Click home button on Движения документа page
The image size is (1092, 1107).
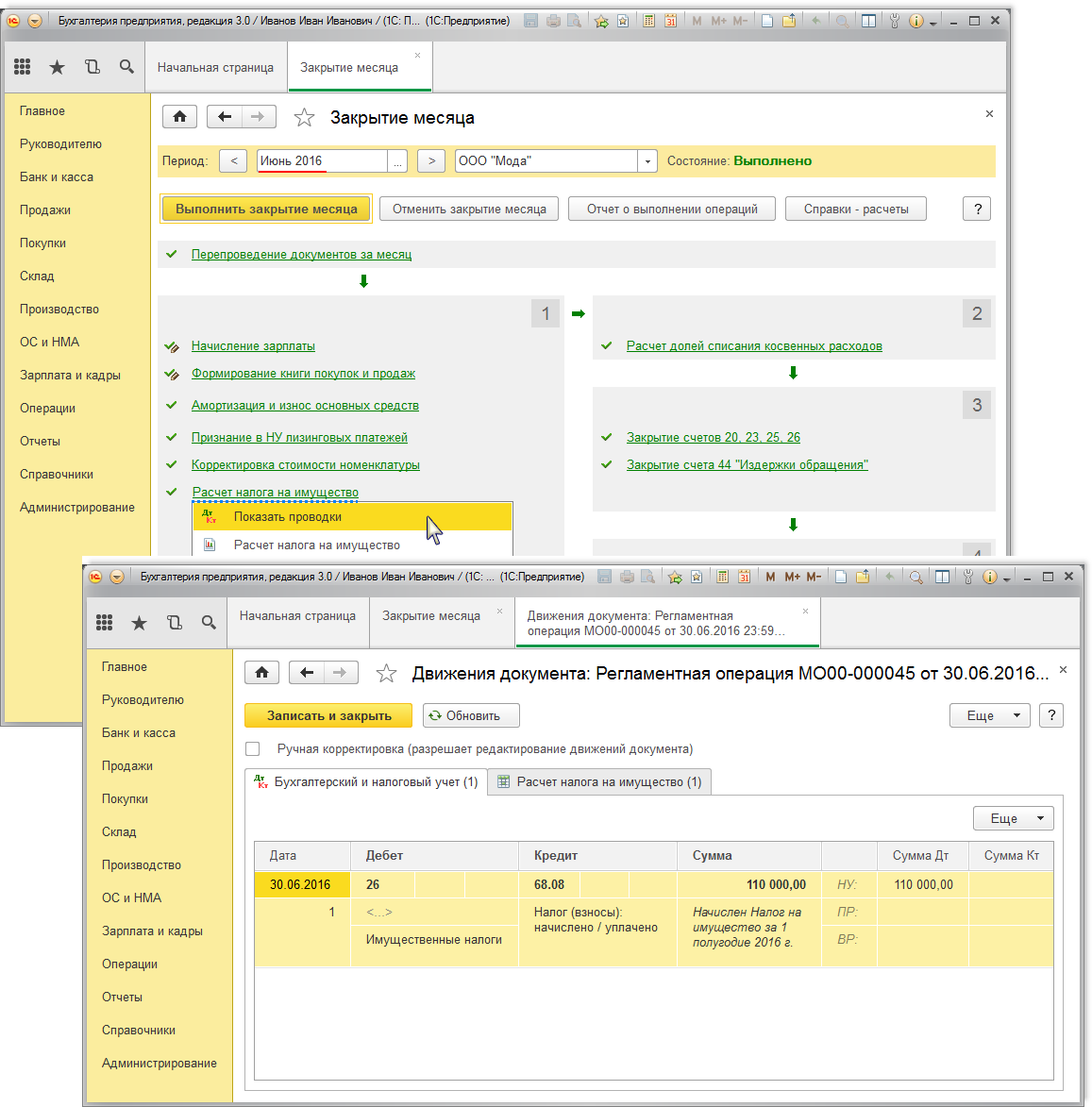coord(261,672)
